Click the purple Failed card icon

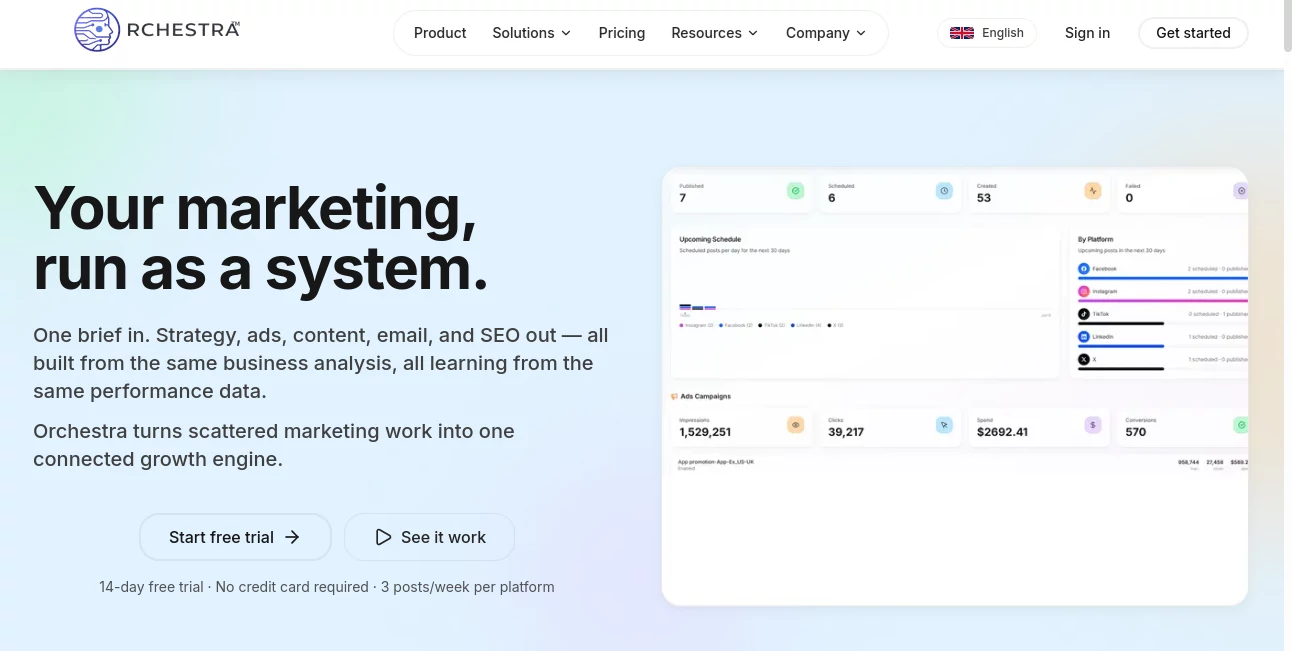pyautogui.click(x=1241, y=190)
